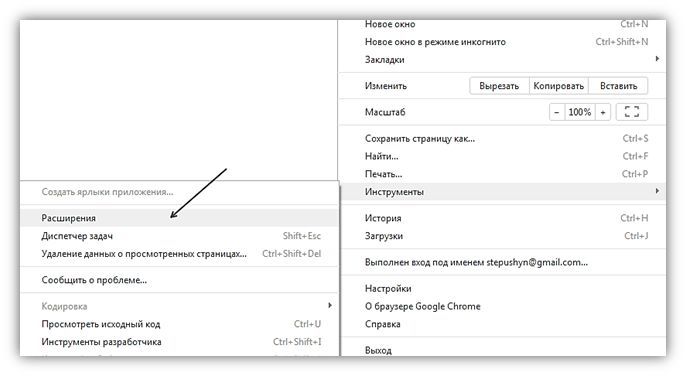Choose Печать... in the menu

502,174
